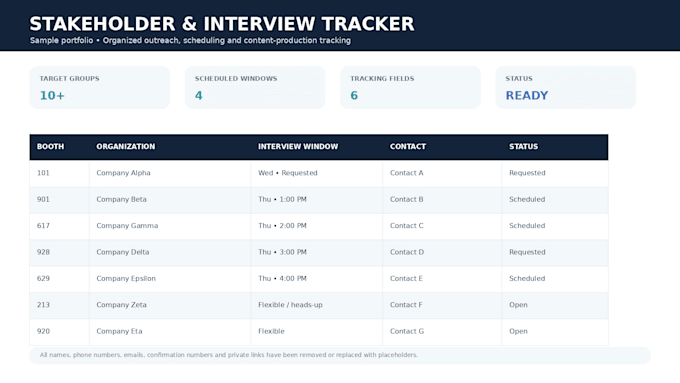Select the Company Gamma row
Image resolution: width=680 pixels, height=383 pixels.
coord(319,226)
